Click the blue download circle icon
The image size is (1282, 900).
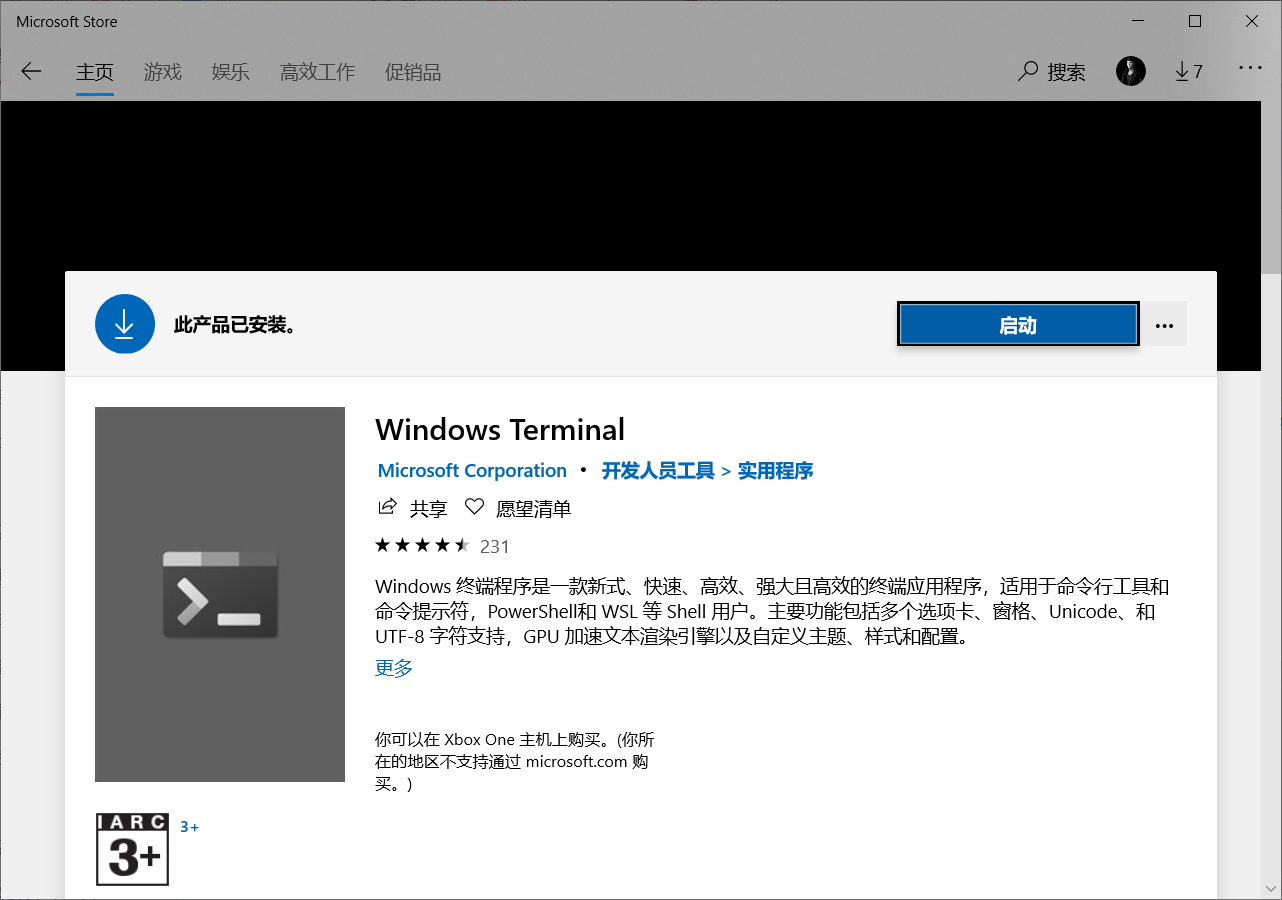click(x=125, y=323)
